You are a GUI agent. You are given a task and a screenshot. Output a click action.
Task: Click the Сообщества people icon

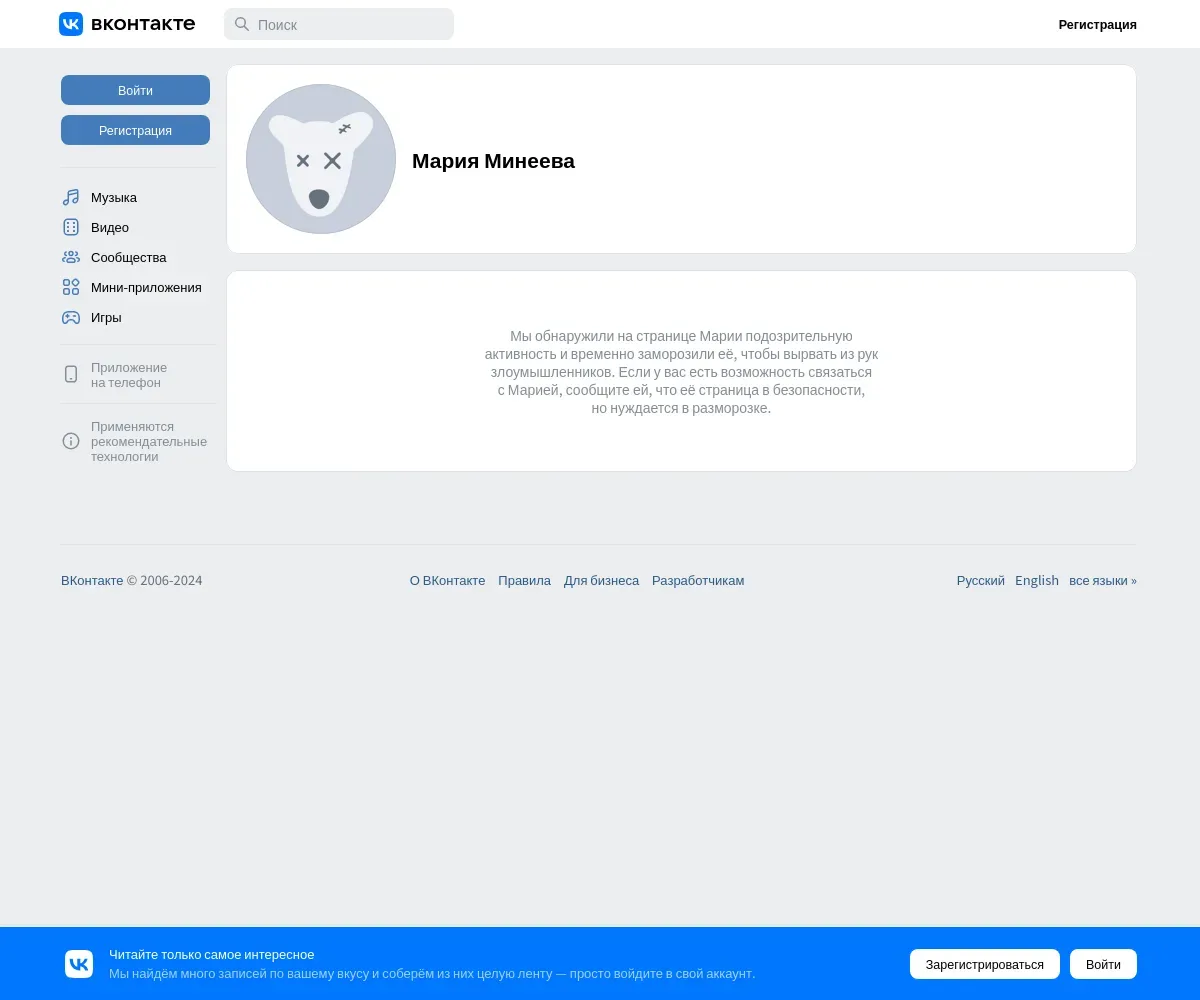[71, 257]
